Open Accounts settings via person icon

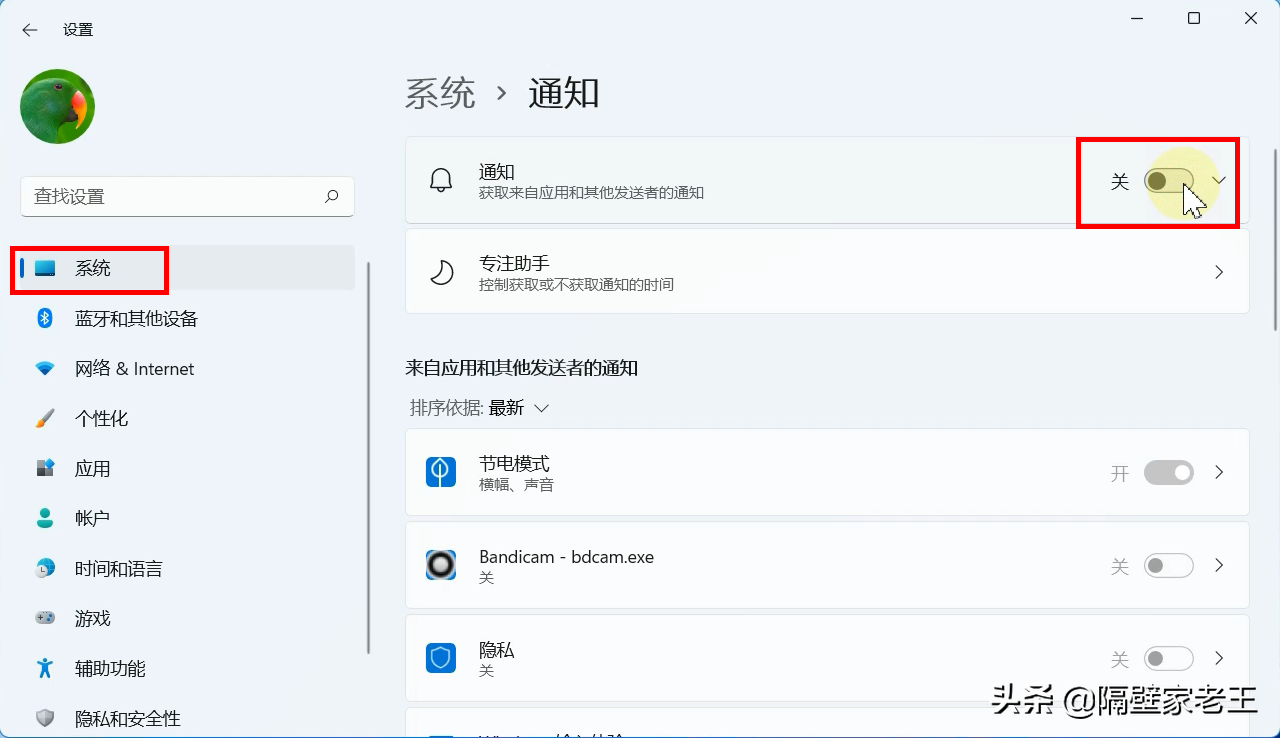44,518
